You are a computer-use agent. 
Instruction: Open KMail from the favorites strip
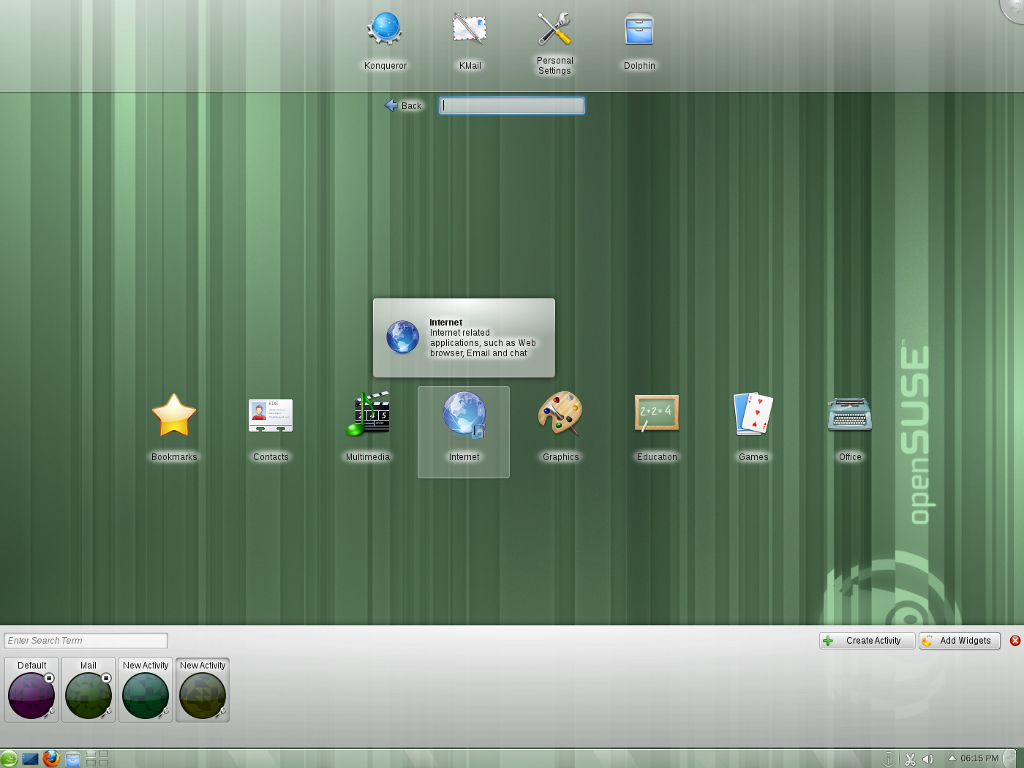coord(469,30)
